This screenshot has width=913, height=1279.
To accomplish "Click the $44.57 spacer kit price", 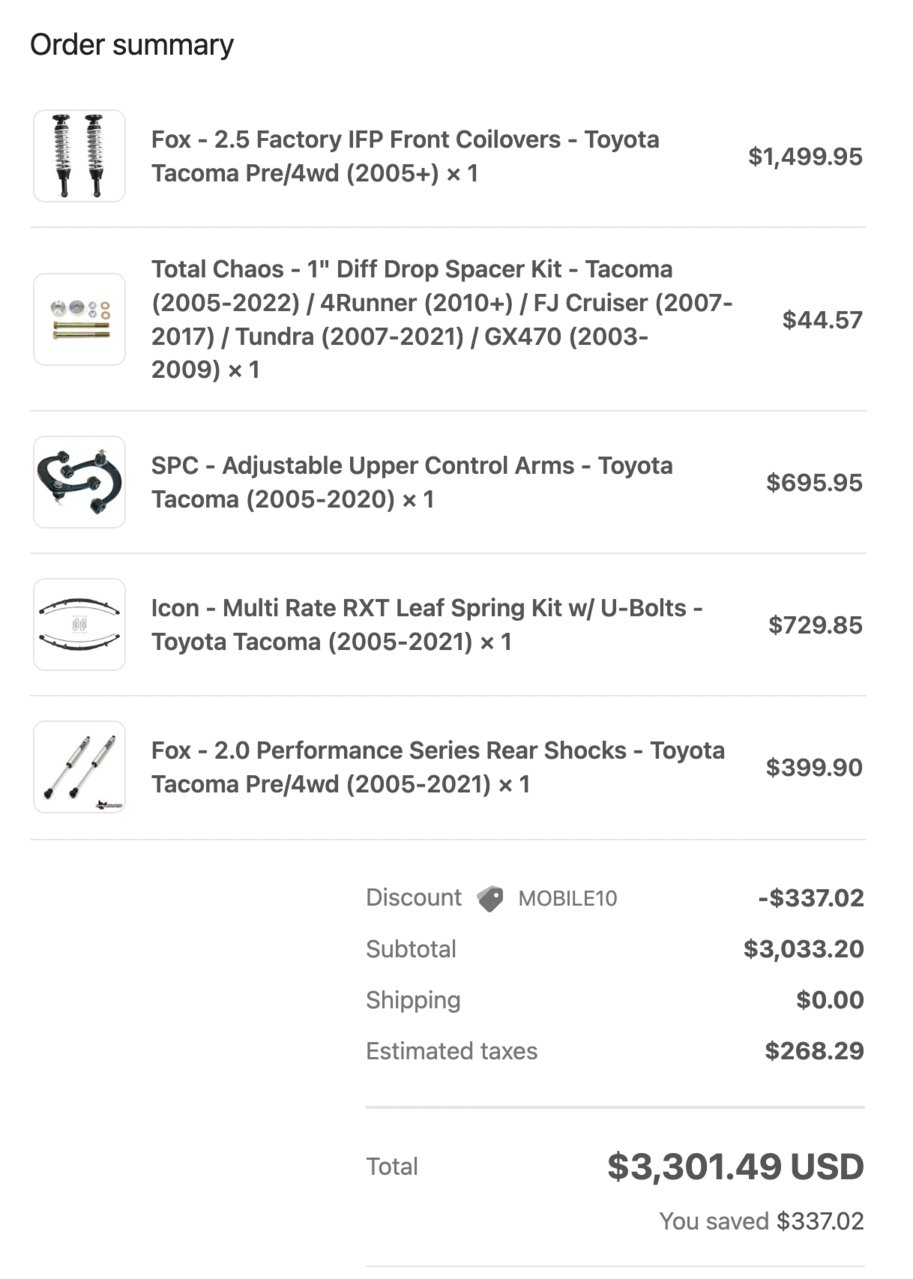I will (x=822, y=319).
